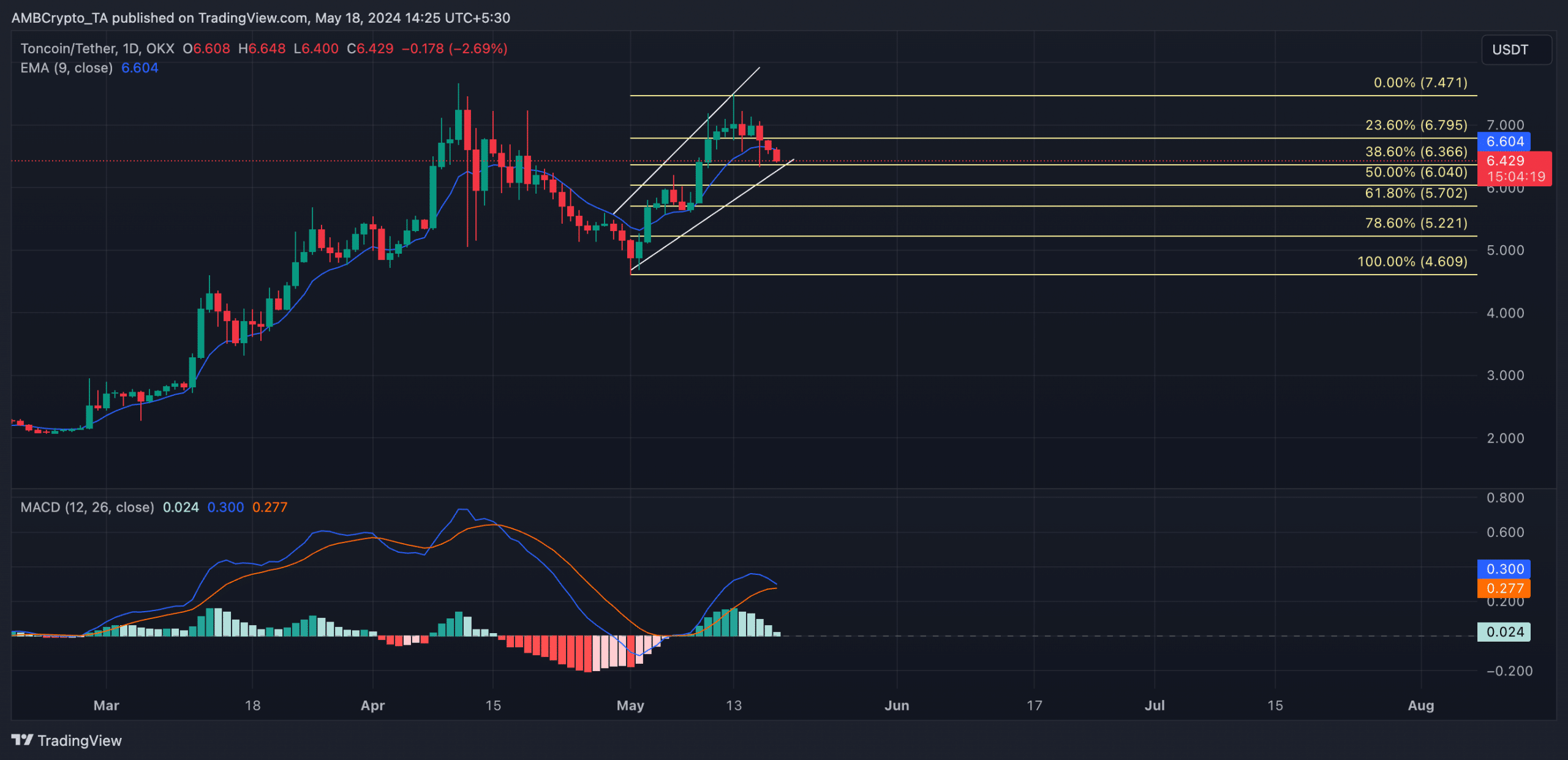The image size is (1568, 760).
Task: Click the open value O6.608
Action: 206,48
